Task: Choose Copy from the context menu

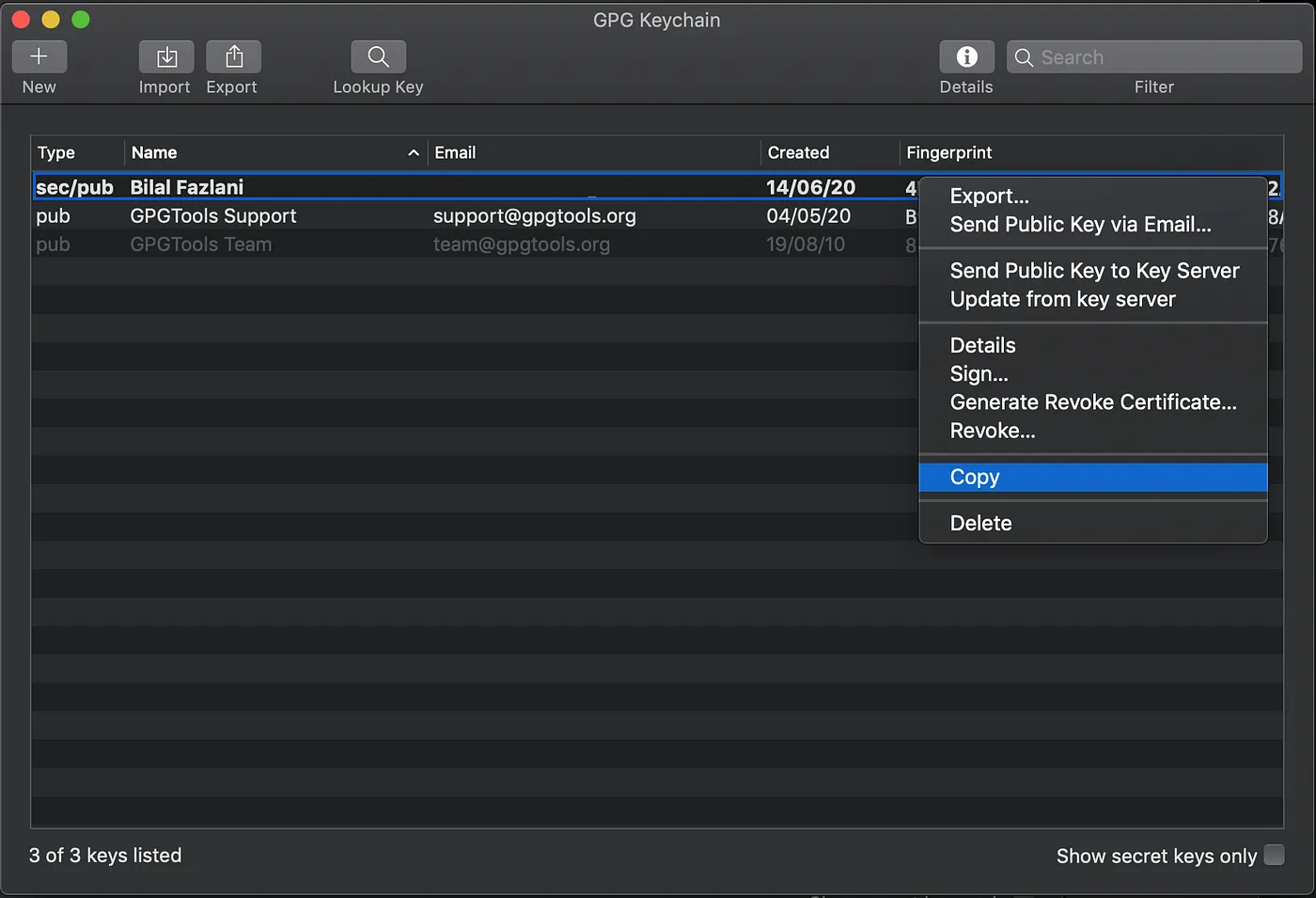Action: (975, 477)
